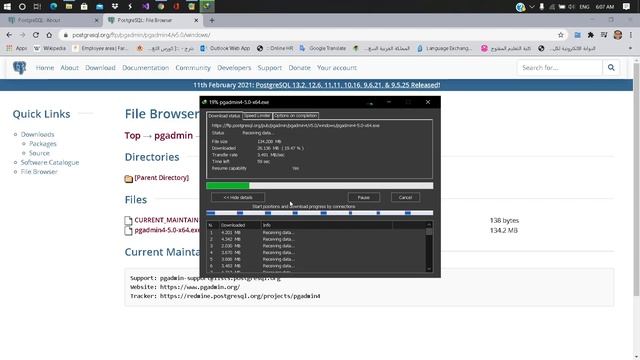Bookmark this page with star icon

pos(561,35)
